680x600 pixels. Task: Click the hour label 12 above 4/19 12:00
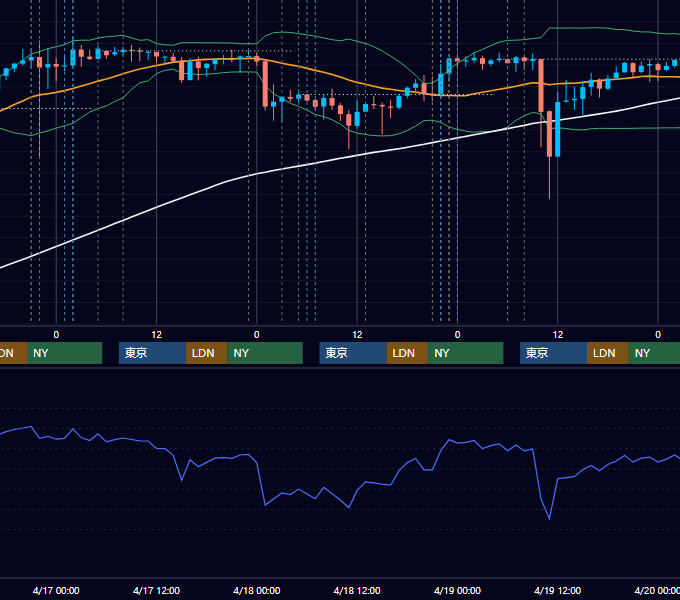pos(558,335)
